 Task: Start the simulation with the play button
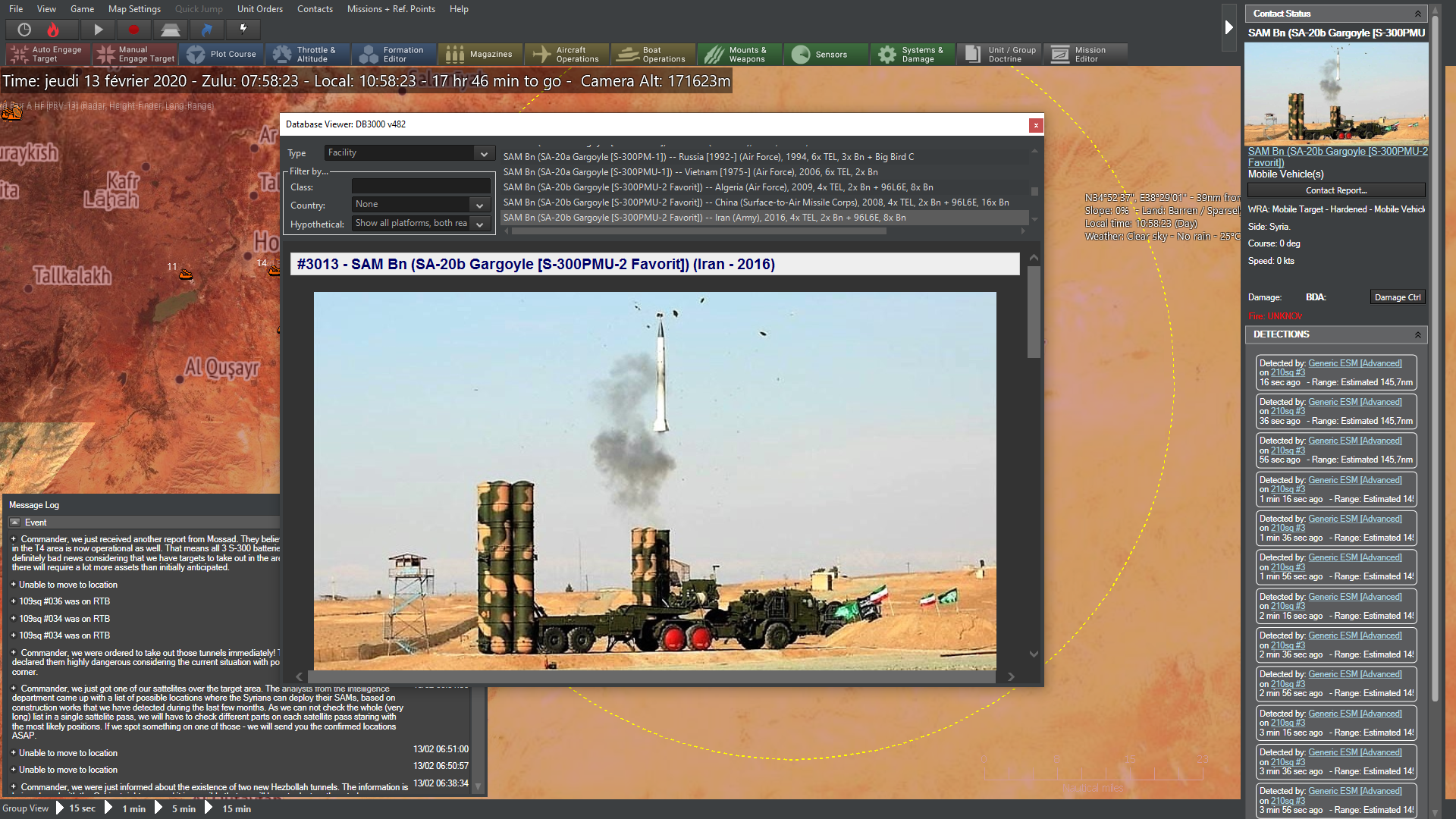98,30
